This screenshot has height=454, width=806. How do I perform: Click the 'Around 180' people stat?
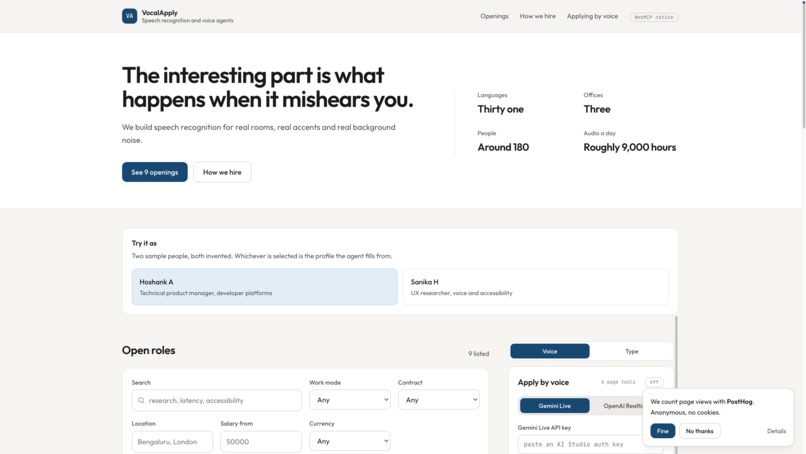pyautogui.click(x=503, y=147)
